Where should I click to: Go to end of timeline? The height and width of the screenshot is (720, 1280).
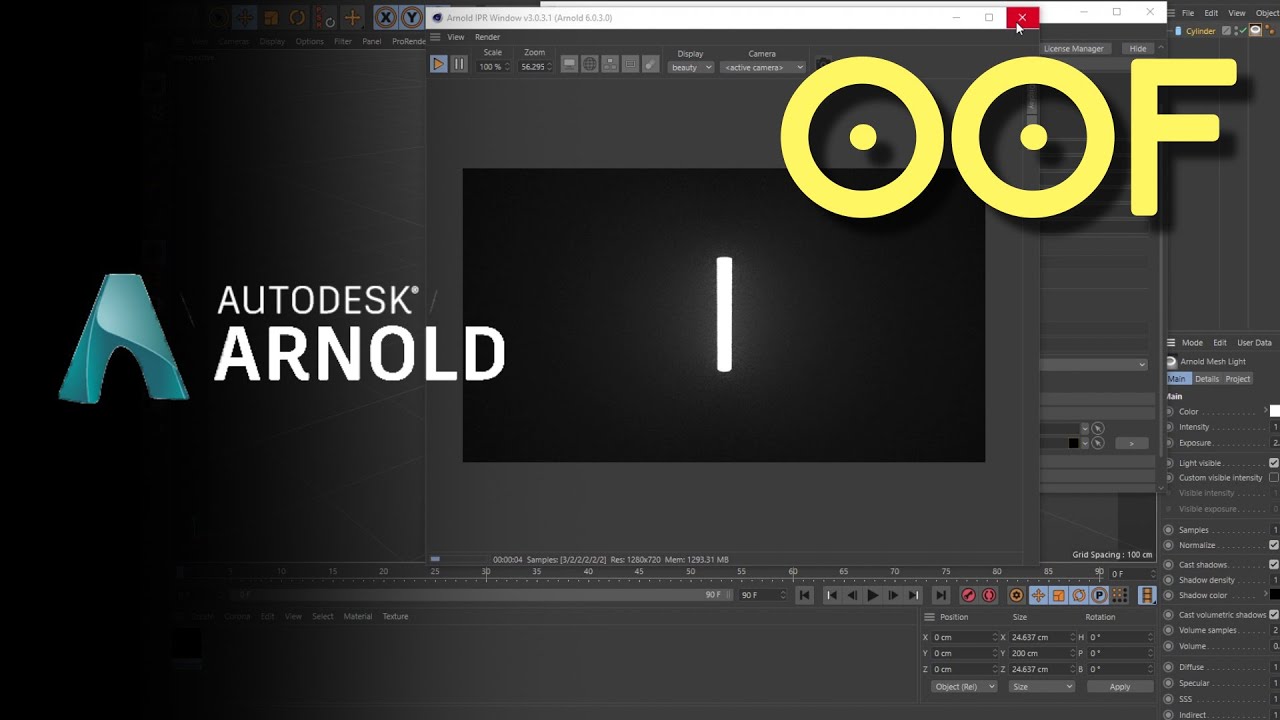coord(940,595)
